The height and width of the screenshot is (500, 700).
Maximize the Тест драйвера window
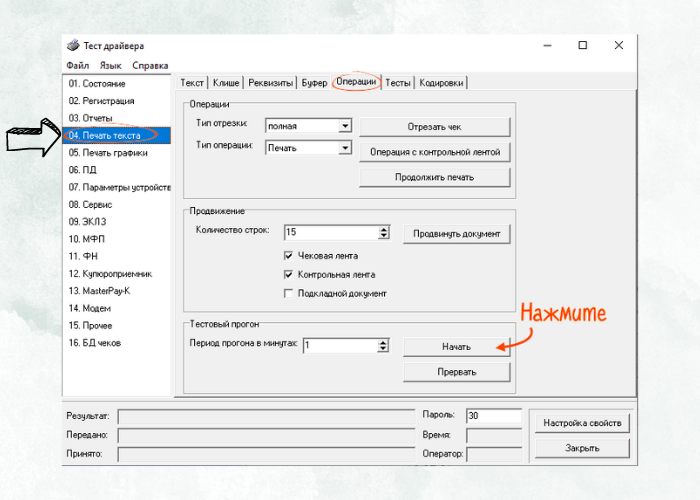pos(583,45)
